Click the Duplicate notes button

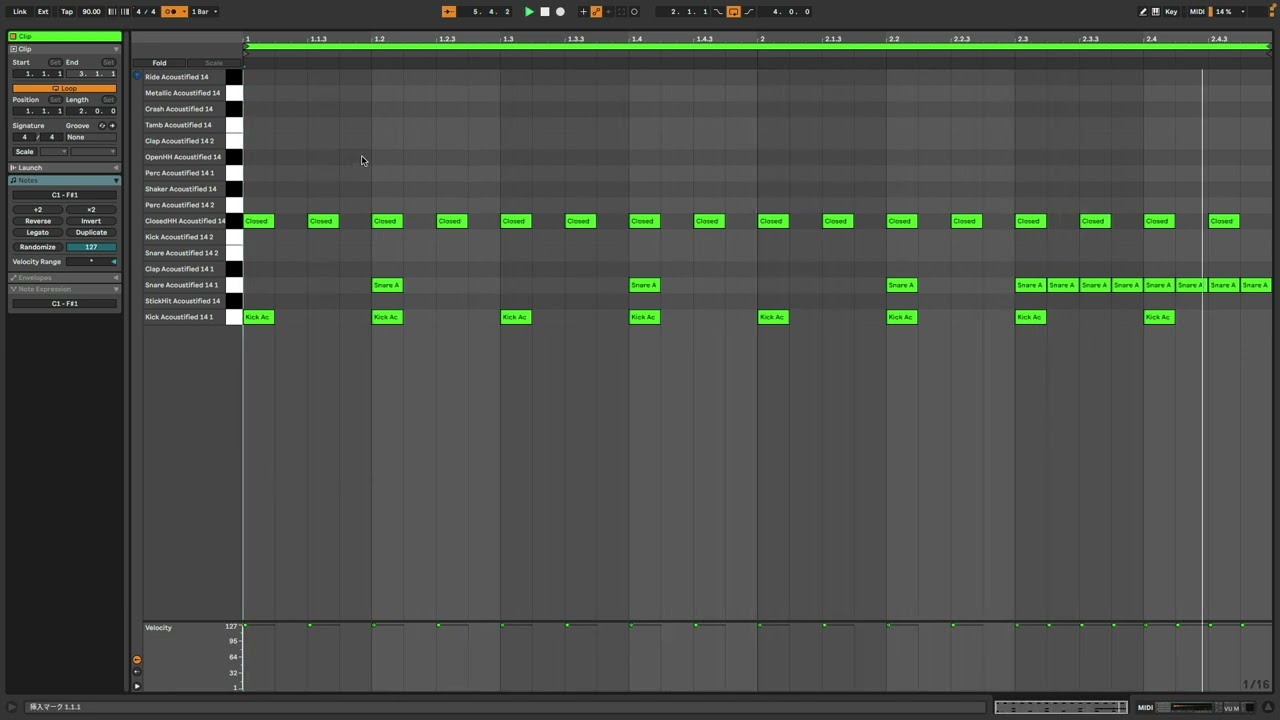pyautogui.click(x=91, y=232)
